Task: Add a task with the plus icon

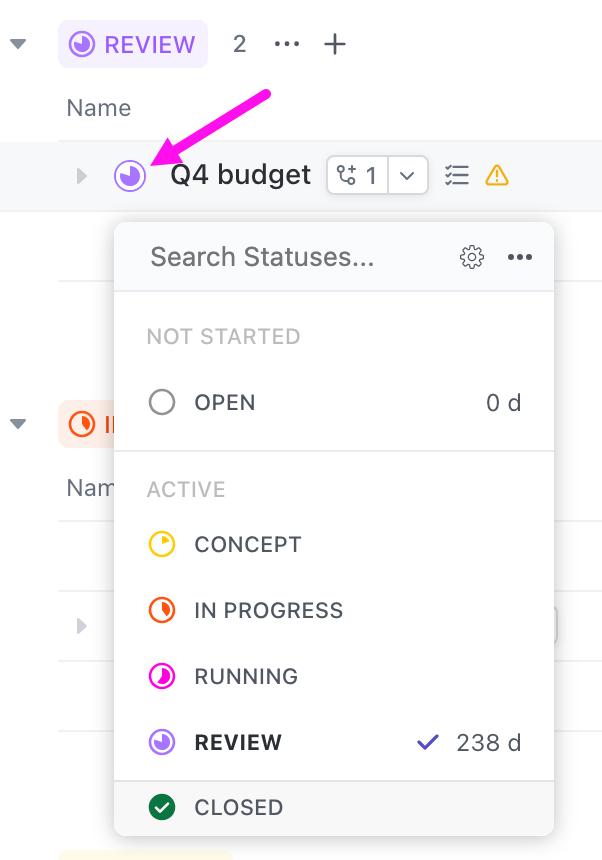Action: [x=335, y=45]
